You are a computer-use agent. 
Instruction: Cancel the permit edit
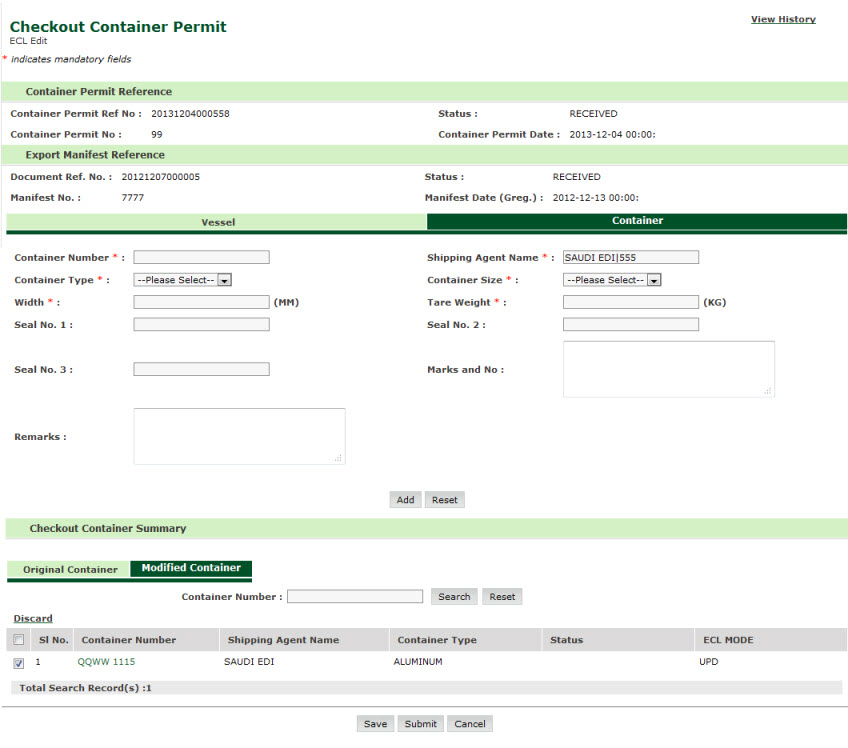(x=470, y=724)
